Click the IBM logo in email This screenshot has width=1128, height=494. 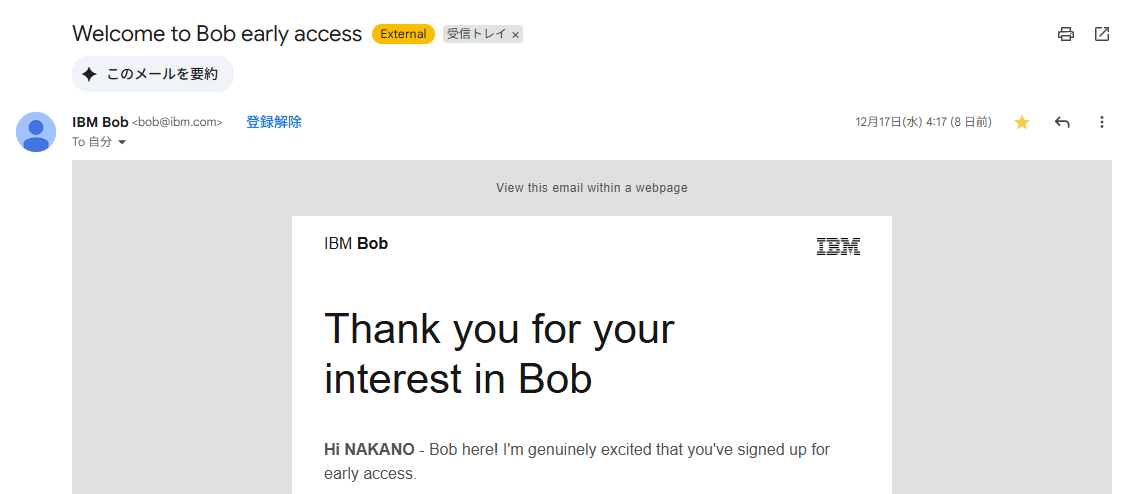pos(838,247)
